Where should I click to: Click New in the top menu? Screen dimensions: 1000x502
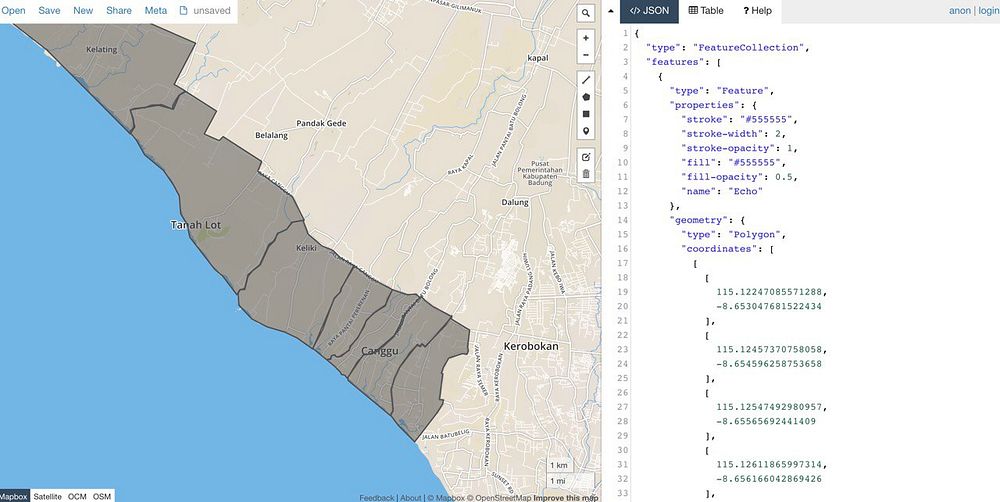[x=83, y=11]
